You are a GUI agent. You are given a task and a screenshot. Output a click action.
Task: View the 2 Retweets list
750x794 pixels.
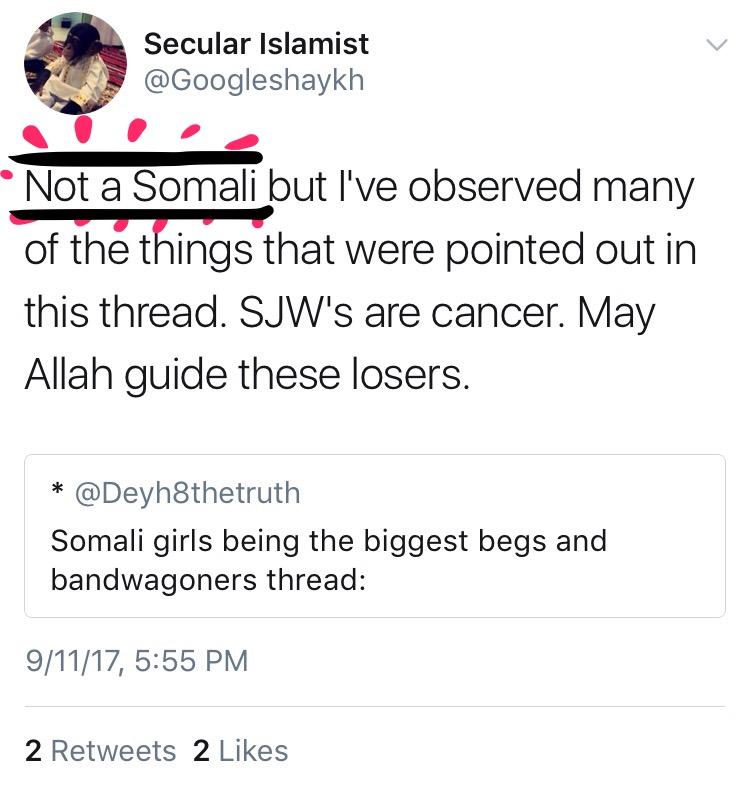coord(99,751)
